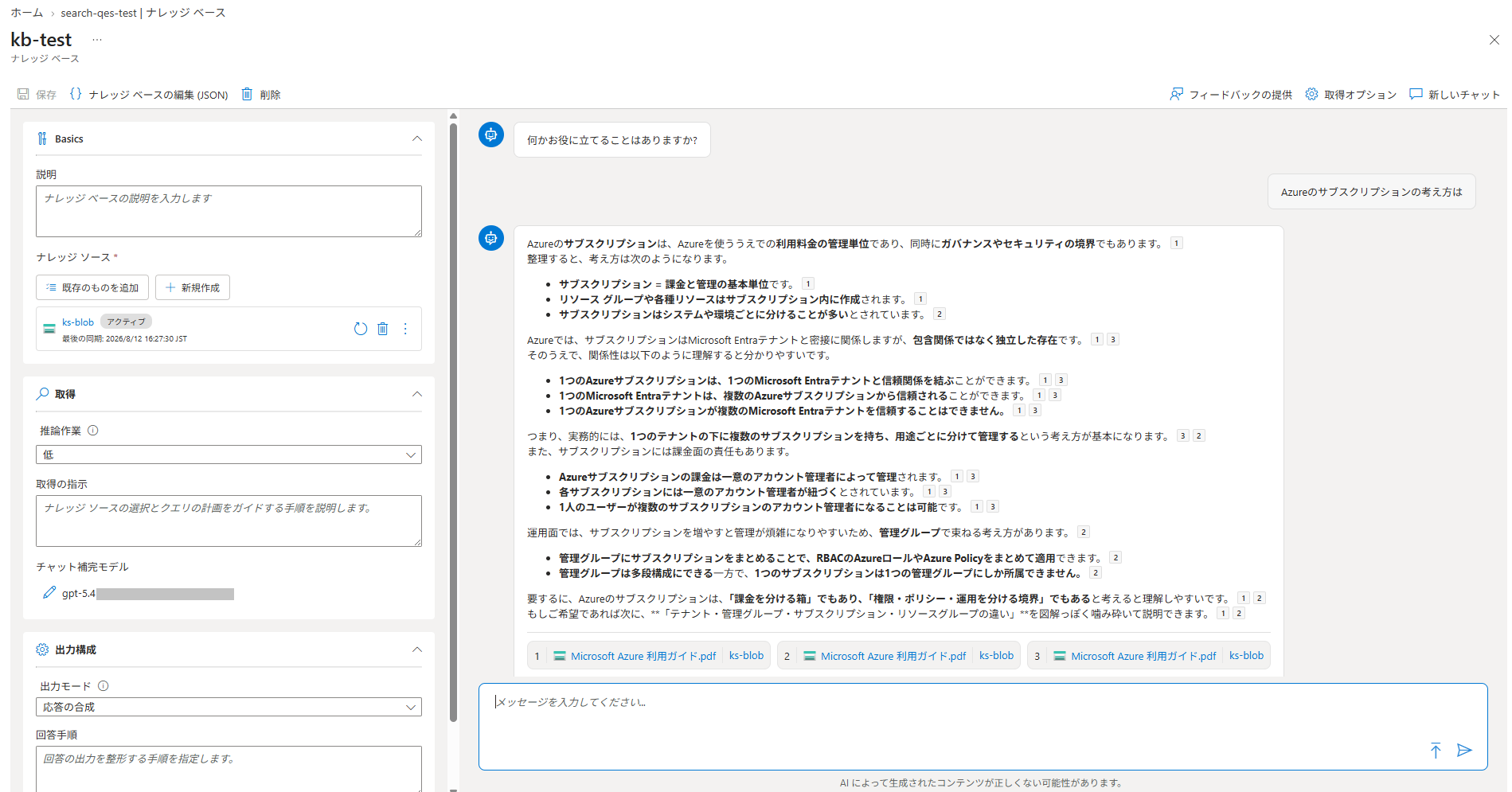Viewport: 1512px width, 792px height.
Task: Click the チャット補完モデル label
Action: click(x=82, y=567)
